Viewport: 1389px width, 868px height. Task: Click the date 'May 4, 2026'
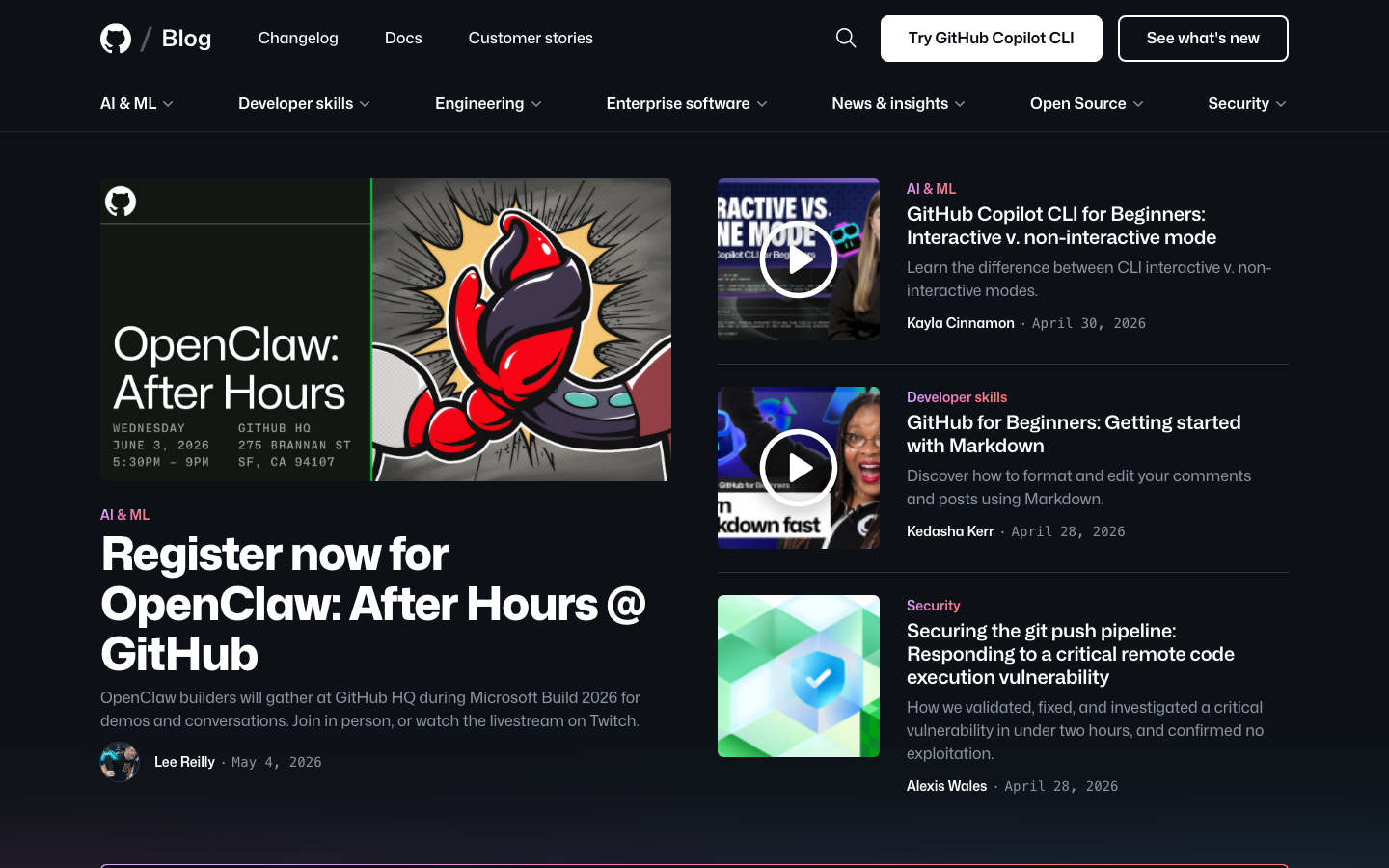(277, 762)
